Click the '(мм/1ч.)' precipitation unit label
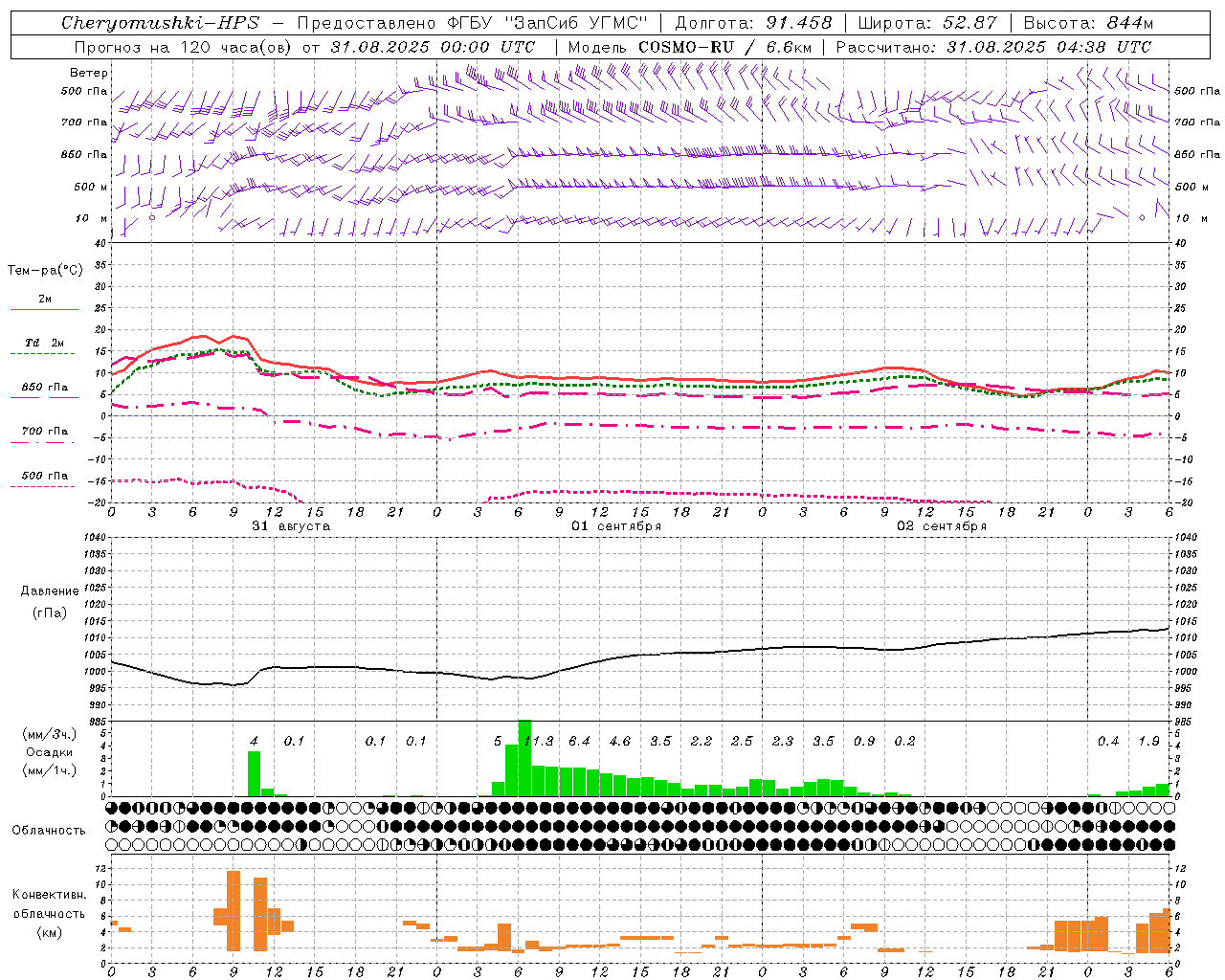This screenshot has height=980, width=1225. click(x=50, y=770)
